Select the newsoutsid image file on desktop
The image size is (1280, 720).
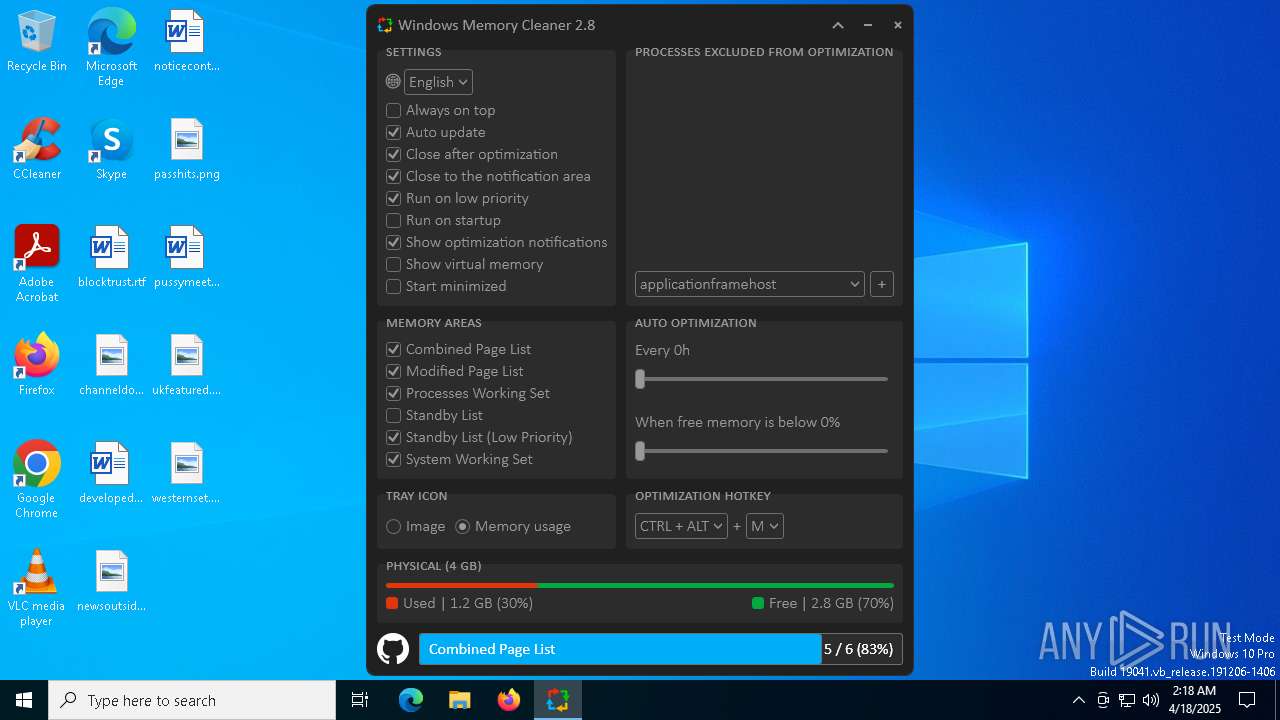[x=111, y=581]
